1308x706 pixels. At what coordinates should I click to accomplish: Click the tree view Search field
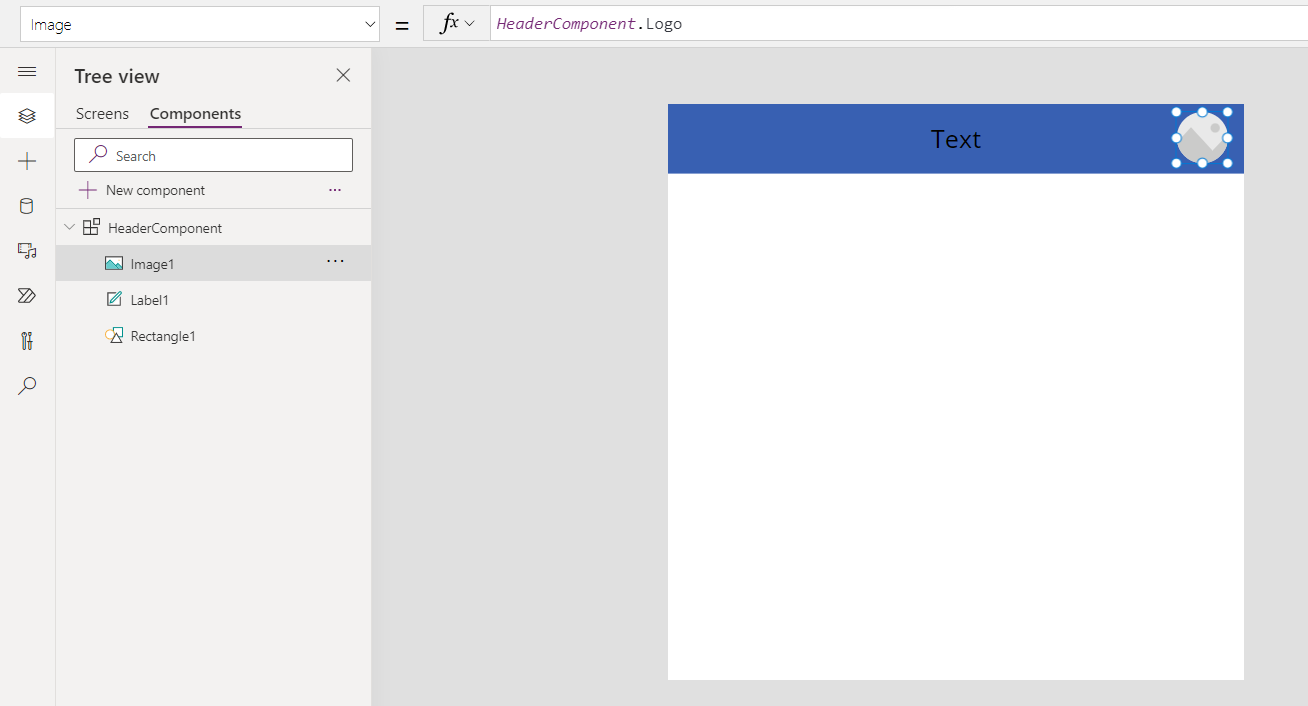(x=213, y=155)
